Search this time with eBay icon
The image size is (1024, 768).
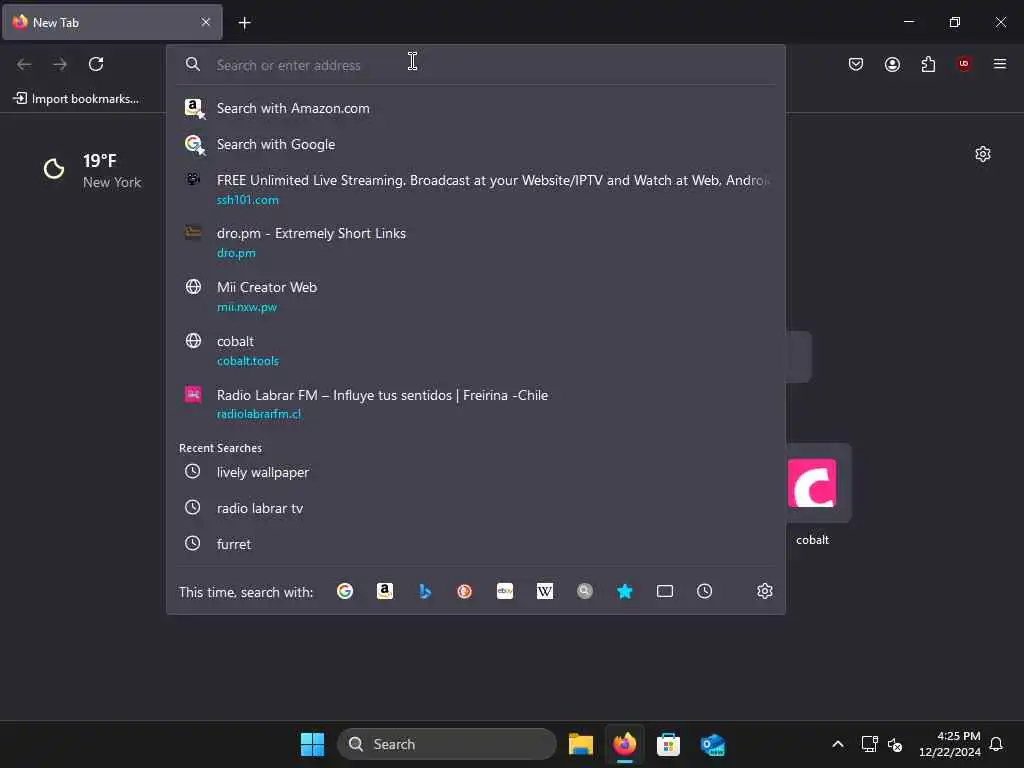click(505, 591)
